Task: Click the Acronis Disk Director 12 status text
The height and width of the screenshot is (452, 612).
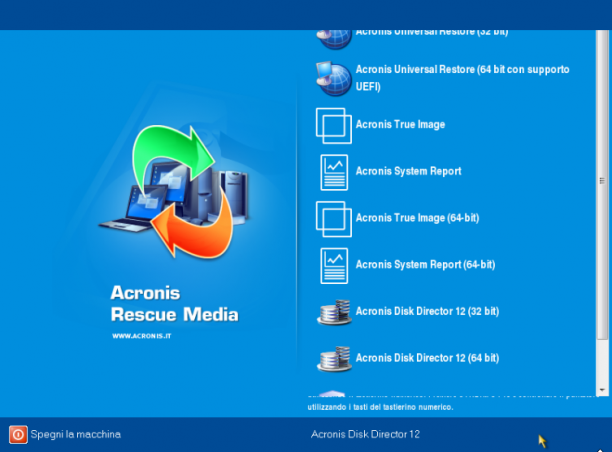Action: click(x=365, y=434)
